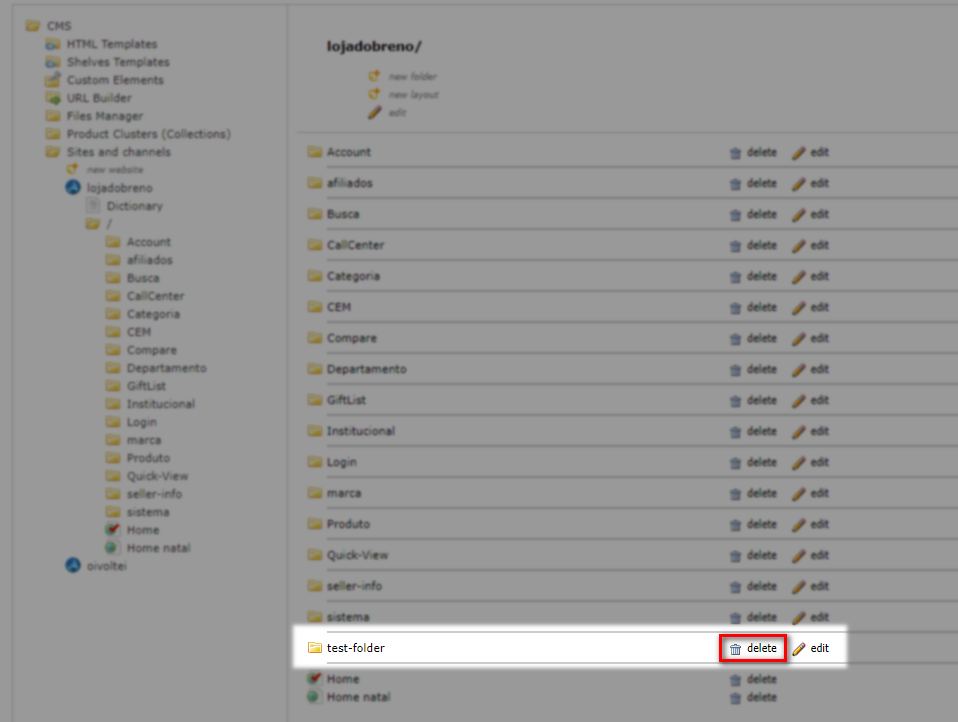Click the new folder icon under lojadobreno/
958x722 pixels.
tap(375, 76)
